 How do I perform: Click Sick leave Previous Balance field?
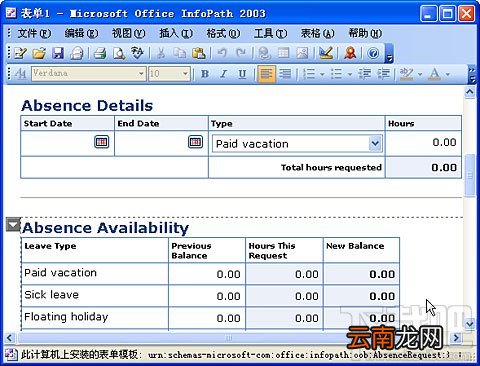(207, 296)
